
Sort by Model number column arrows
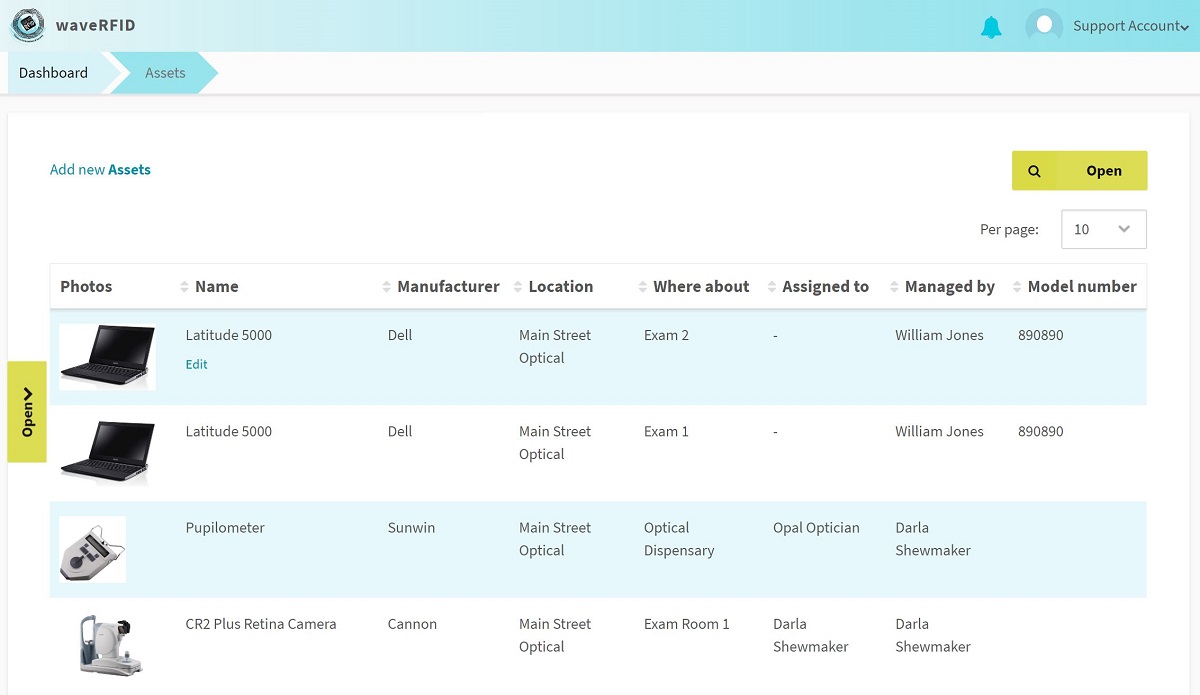point(1017,287)
